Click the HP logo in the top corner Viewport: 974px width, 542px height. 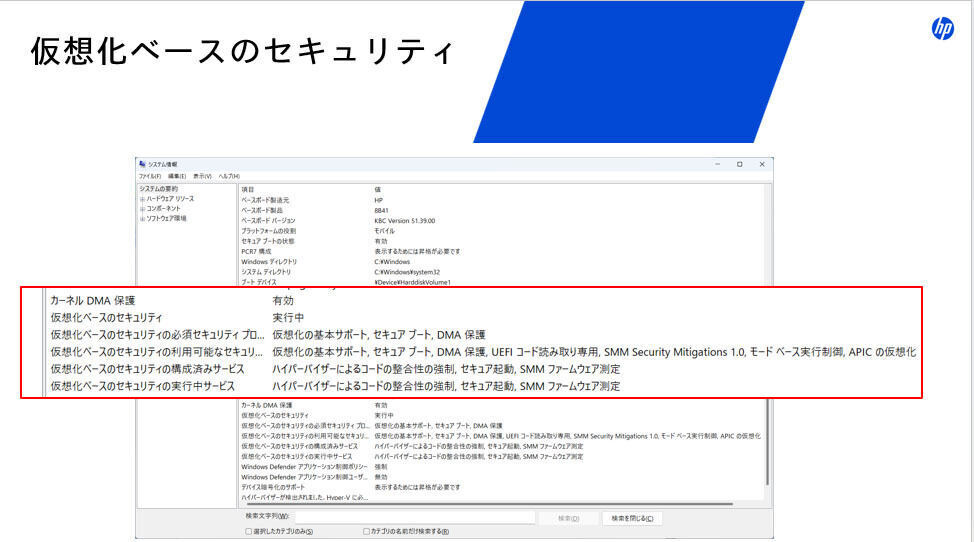pos(942,29)
